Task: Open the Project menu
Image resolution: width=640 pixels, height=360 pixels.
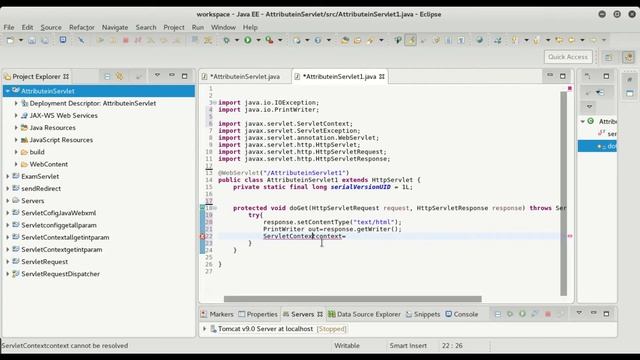Action: (x=174, y=27)
